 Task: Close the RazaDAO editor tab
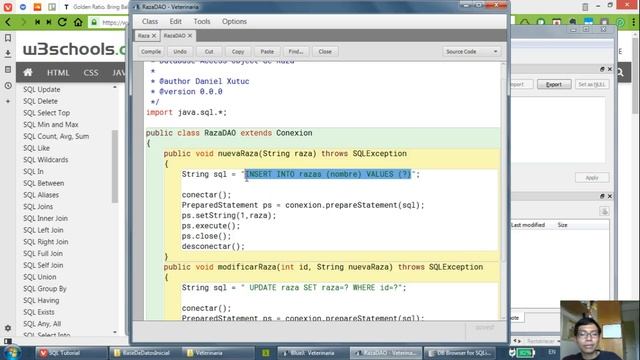tap(190, 36)
